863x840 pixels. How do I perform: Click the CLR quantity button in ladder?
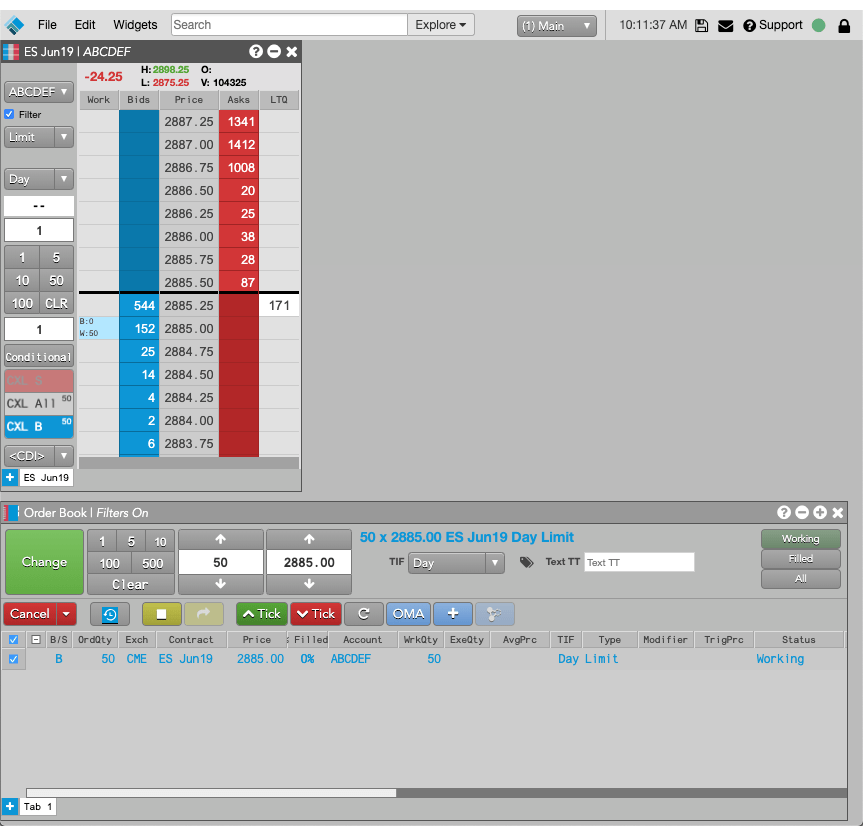pyautogui.click(x=56, y=303)
